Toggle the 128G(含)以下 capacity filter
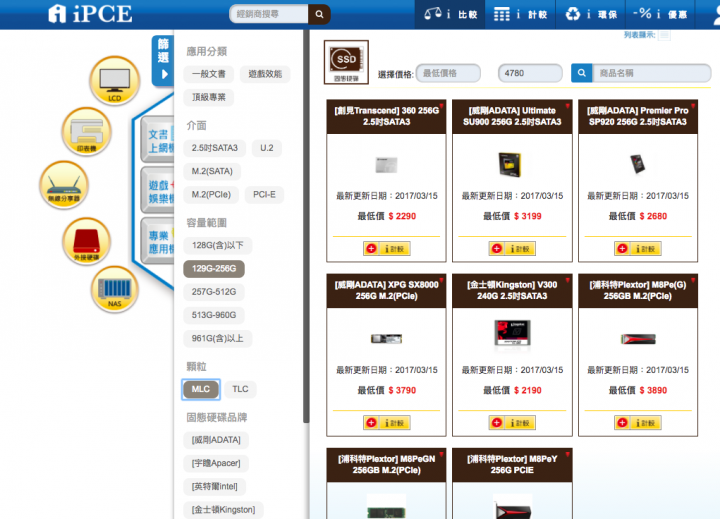 [x=218, y=245]
